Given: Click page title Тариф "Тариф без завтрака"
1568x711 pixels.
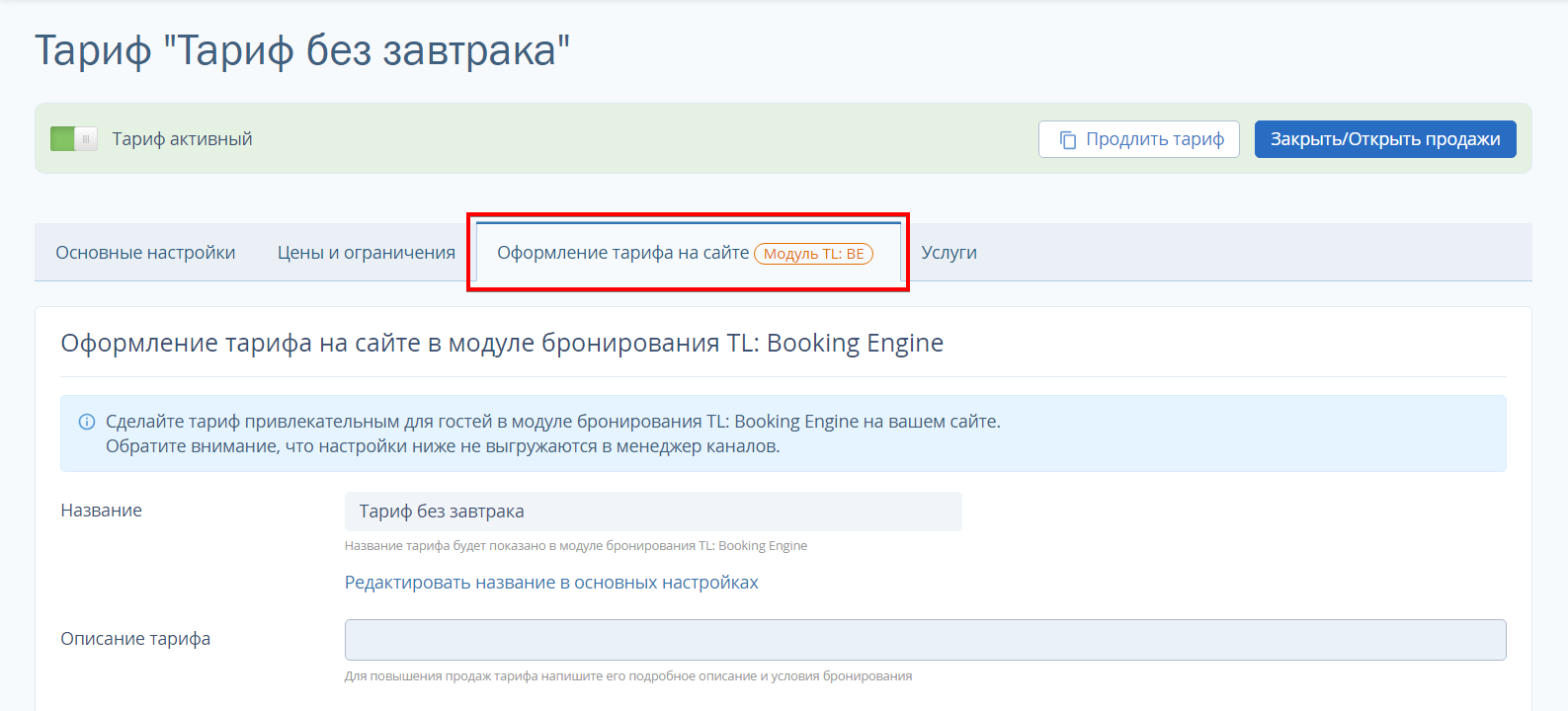Looking at the screenshot, I should pyautogui.click(x=302, y=50).
